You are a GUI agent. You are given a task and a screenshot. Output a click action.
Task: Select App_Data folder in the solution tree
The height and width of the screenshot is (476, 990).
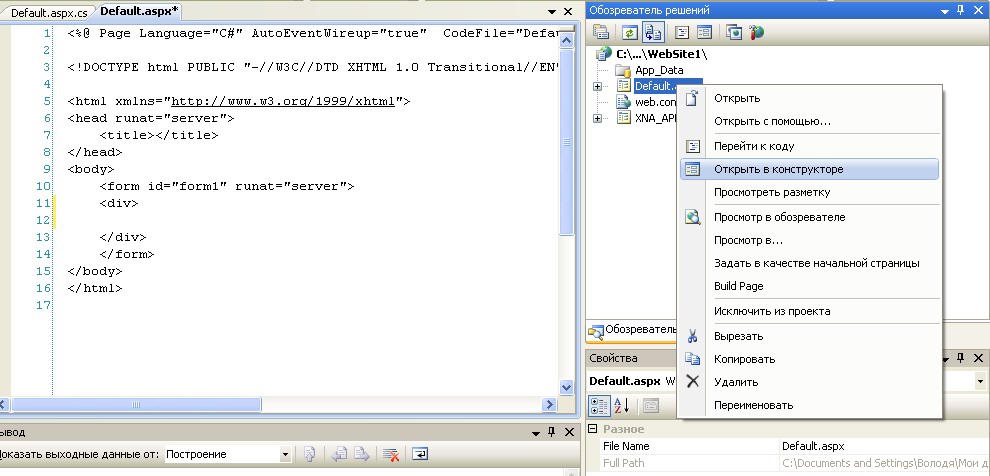[x=659, y=70]
